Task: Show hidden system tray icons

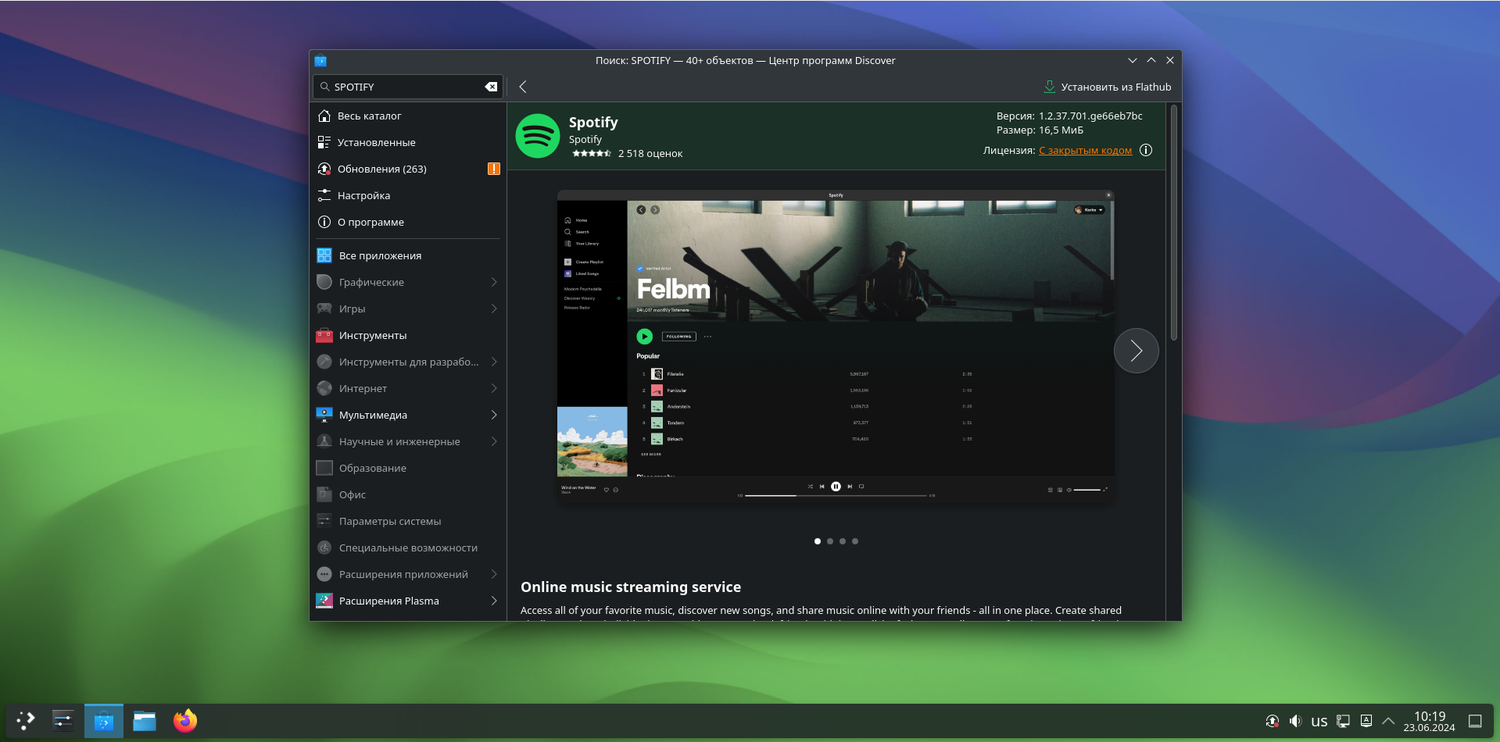Action: [x=1388, y=721]
